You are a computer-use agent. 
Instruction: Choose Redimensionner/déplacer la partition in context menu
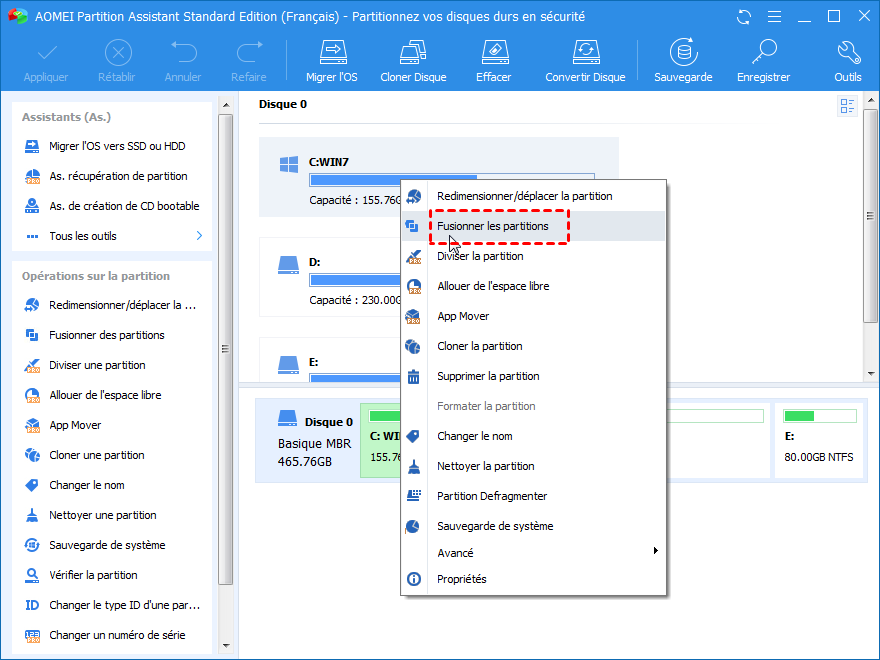(533, 196)
